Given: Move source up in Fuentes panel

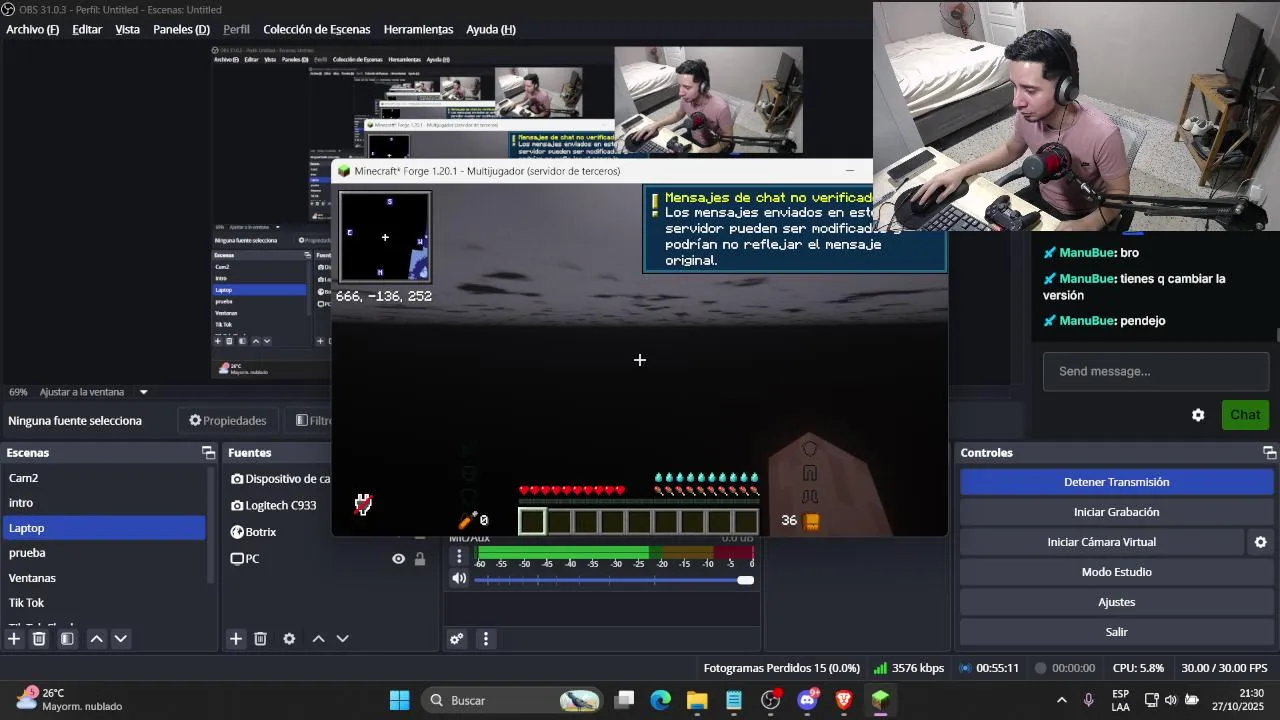Looking at the screenshot, I should pyautogui.click(x=318, y=638).
